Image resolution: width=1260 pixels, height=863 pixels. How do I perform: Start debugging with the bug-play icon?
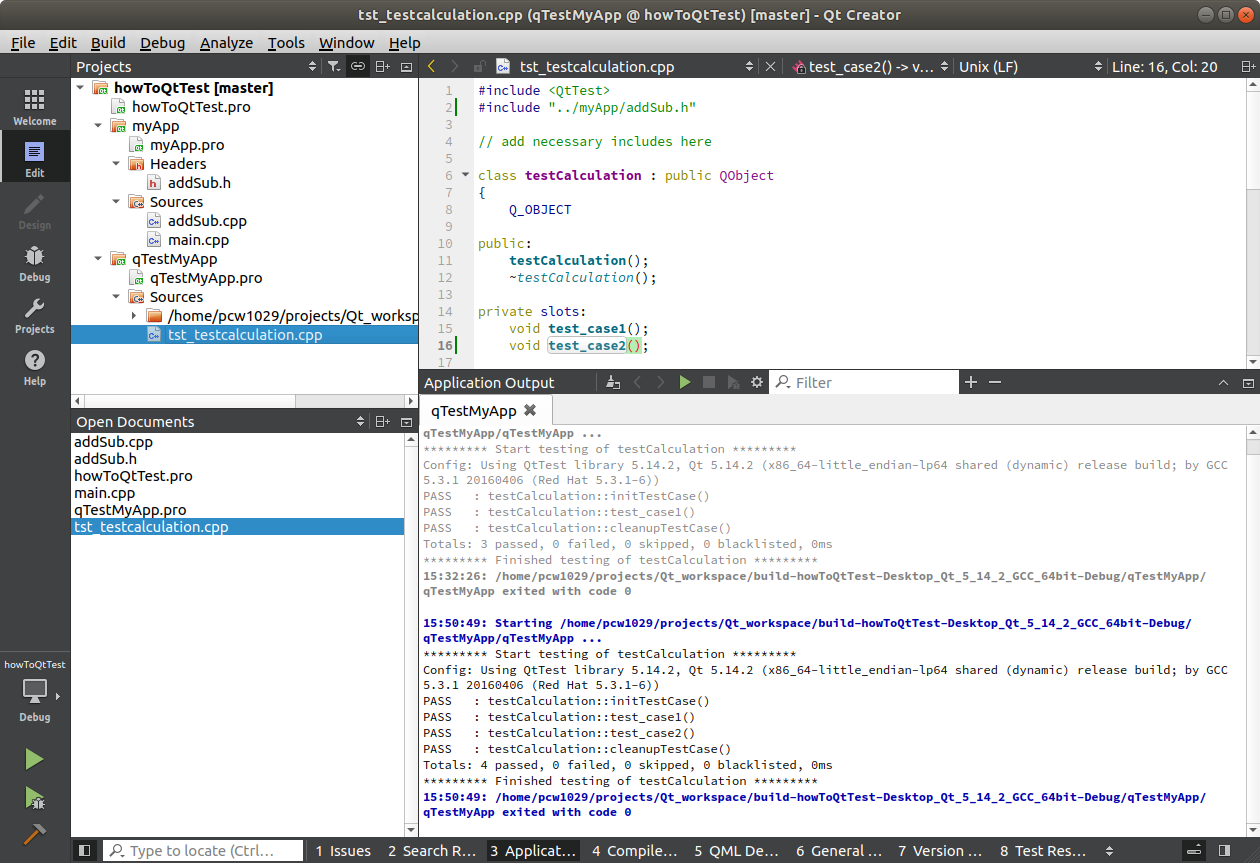34,797
